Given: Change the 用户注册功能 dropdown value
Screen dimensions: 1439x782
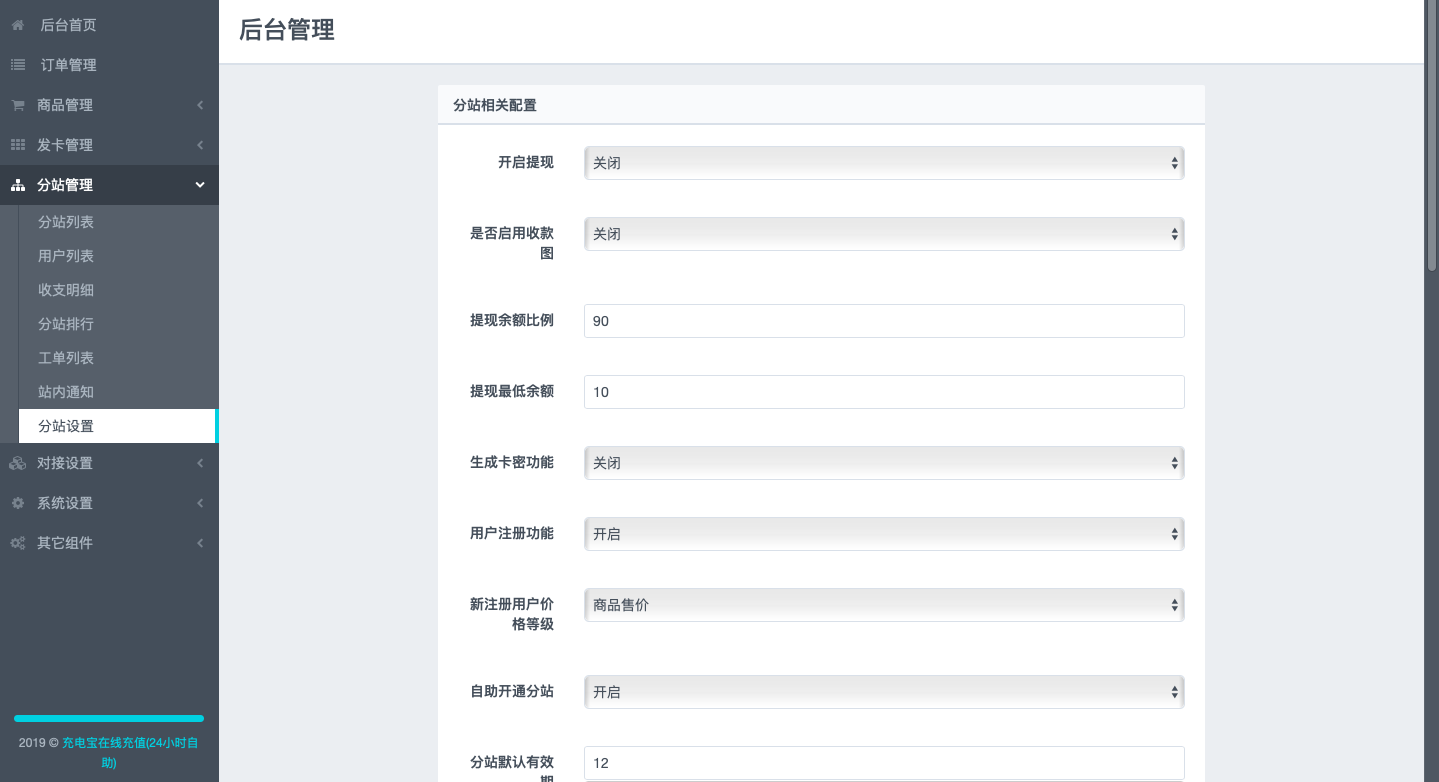Looking at the screenshot, I should pyautogui.click(x=883, y=534).
